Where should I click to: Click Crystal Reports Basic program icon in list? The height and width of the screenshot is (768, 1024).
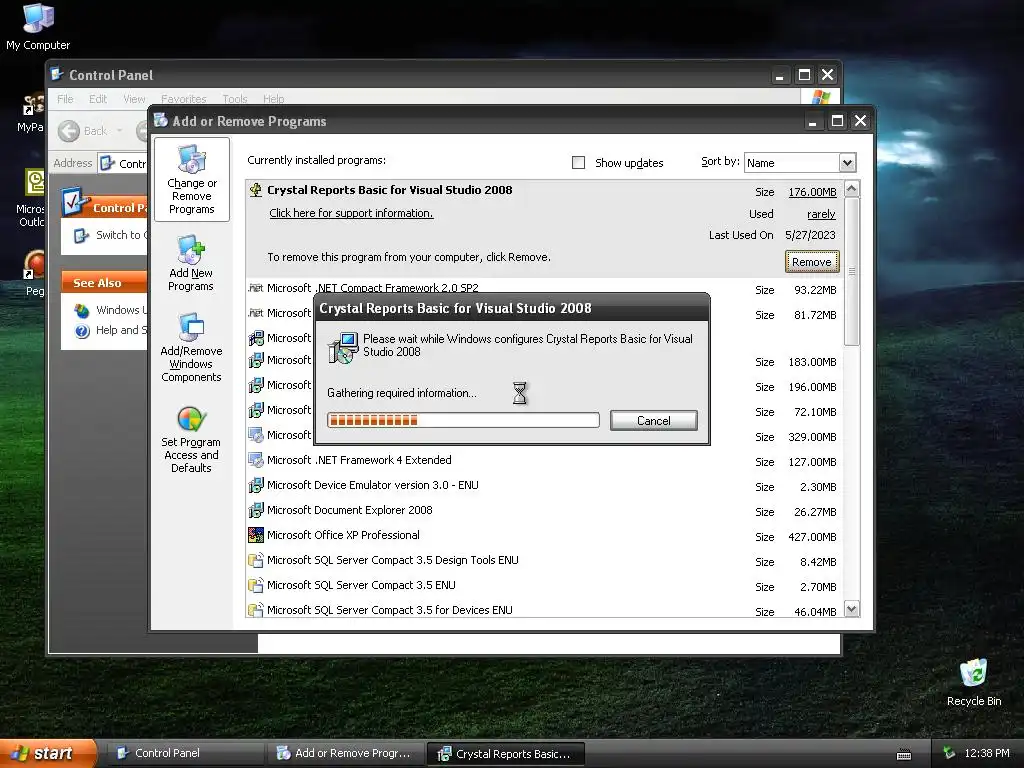[x=256, y=190]
